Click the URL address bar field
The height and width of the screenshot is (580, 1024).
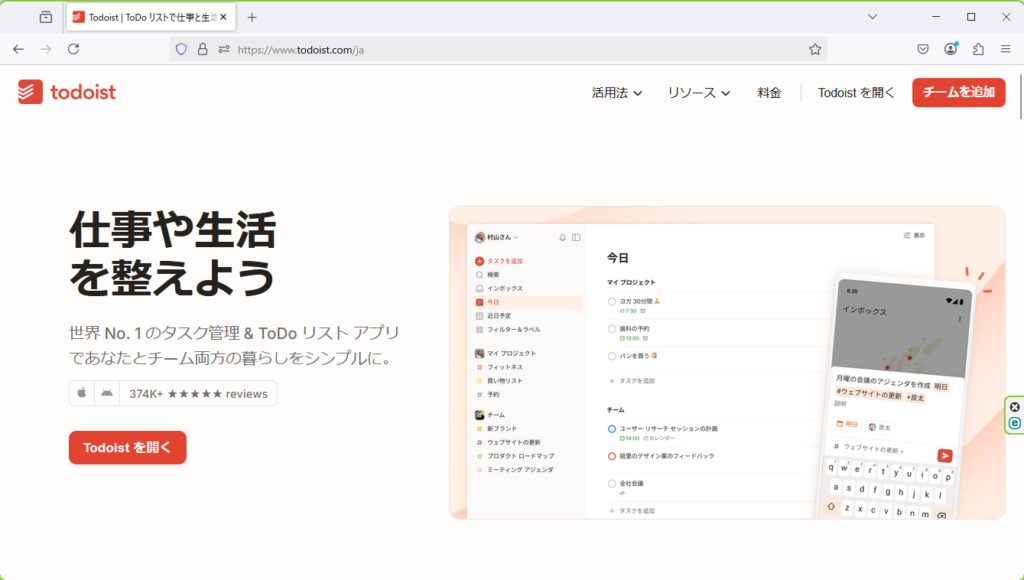click(500, 49)
